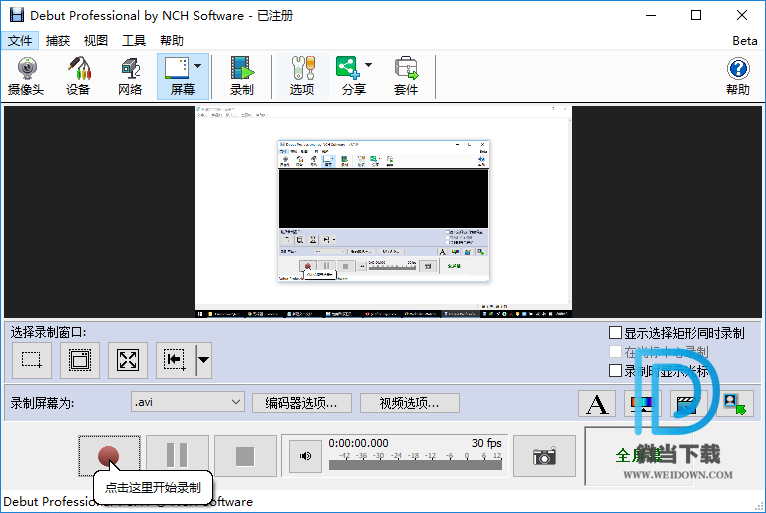
Task: Open the .avi format dropdown
Action: click(188, 402)
